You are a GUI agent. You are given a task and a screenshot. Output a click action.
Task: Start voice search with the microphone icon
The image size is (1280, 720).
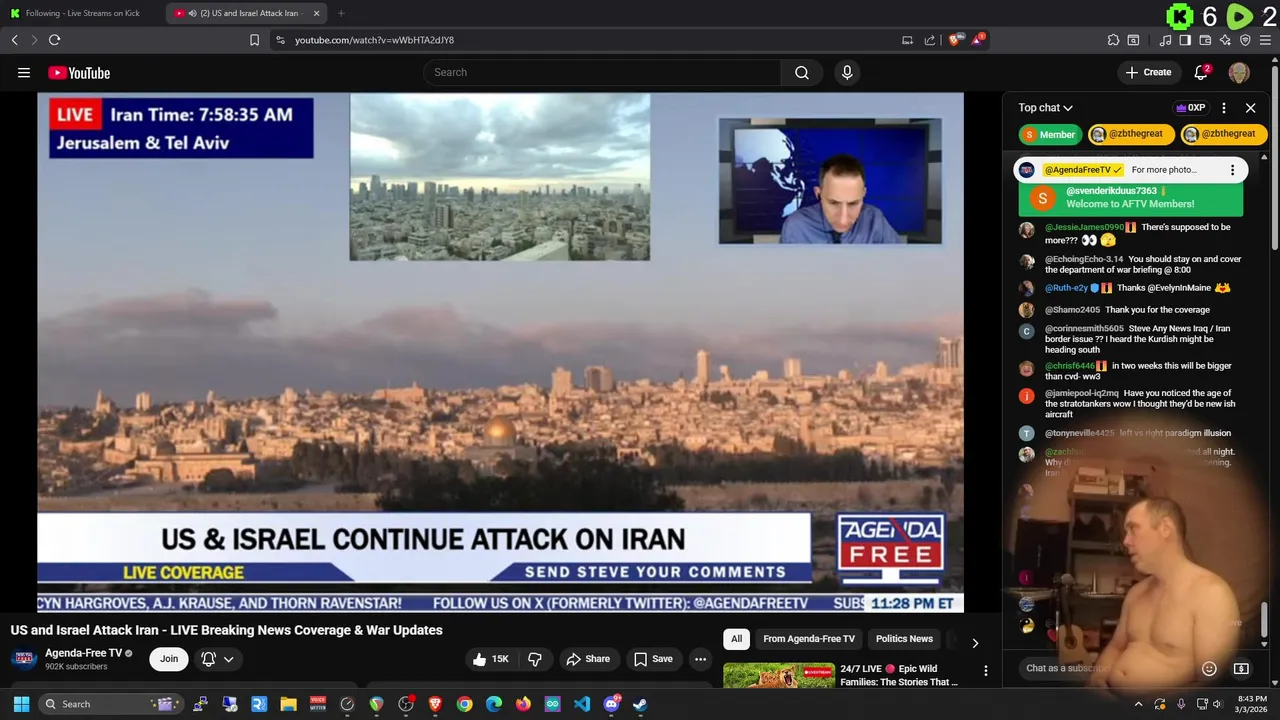coord(847,72)
